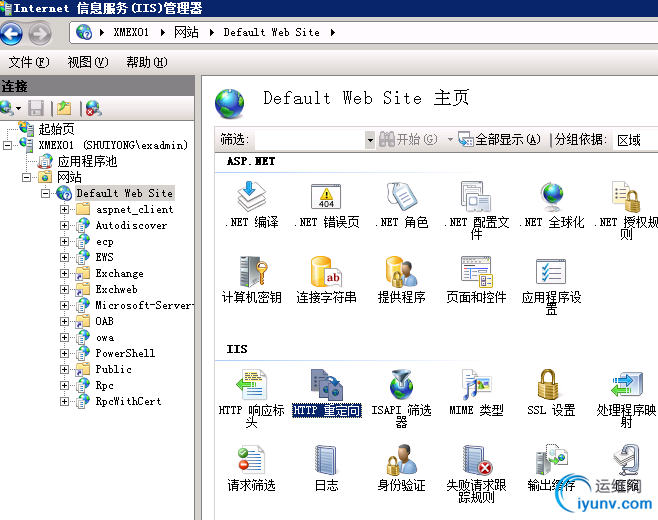Open the SSL 设置 padlock icon
The width and height of the screenshot is (658, 520).
click(548, 384)
